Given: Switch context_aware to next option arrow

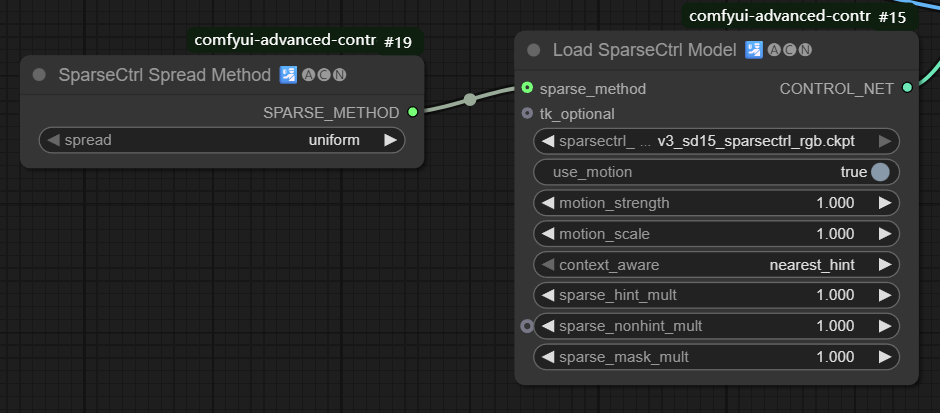Looking at the screenshot, I should (x=884, y=265).
